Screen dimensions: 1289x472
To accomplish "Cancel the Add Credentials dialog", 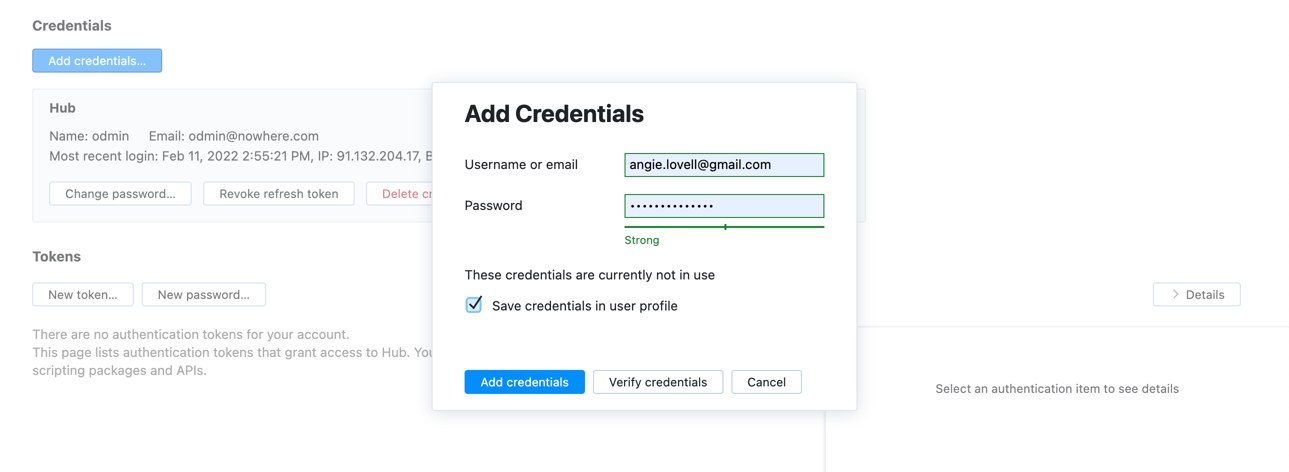I will (x=766, y=382).
